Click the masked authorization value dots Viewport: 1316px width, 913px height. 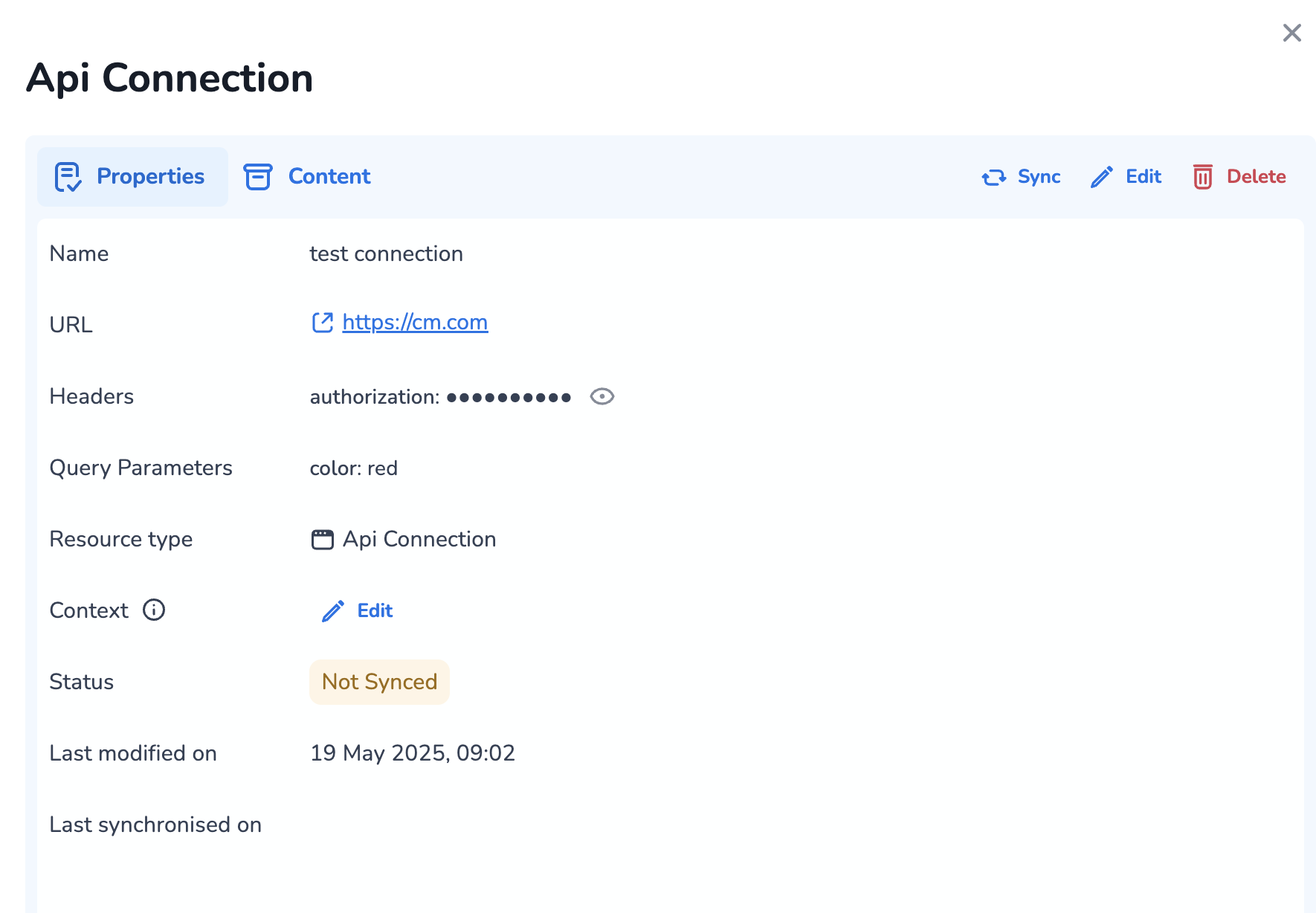(509, 398)
